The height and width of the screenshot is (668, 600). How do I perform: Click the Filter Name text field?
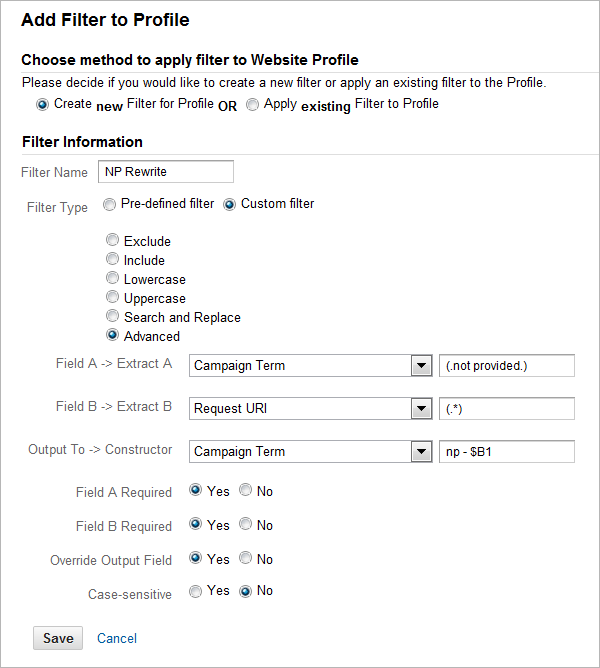pos(166,171)
